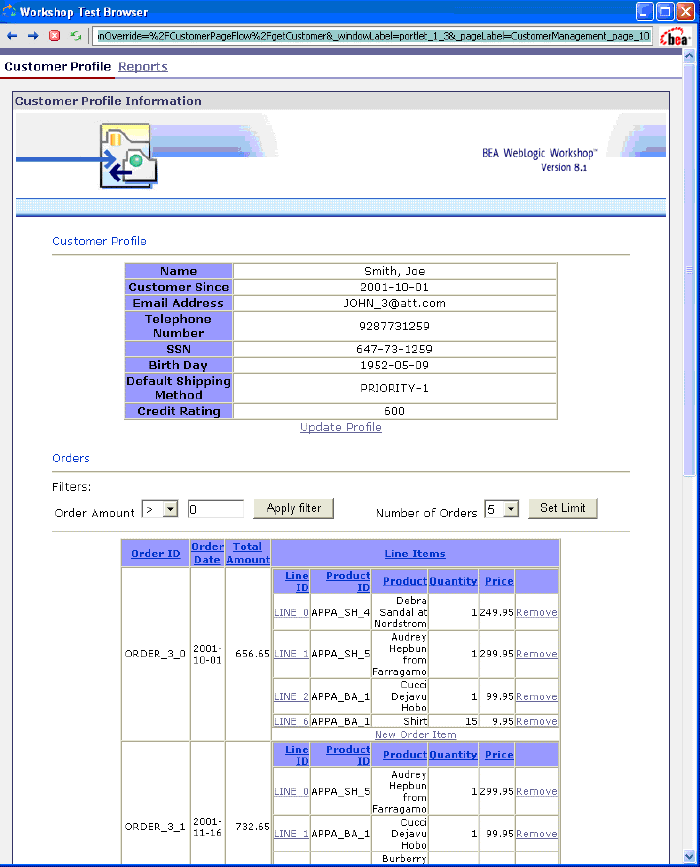Open LINE_2 of ORDER_3_0
This screenshot has width=700, height=867.
point(291,697)
